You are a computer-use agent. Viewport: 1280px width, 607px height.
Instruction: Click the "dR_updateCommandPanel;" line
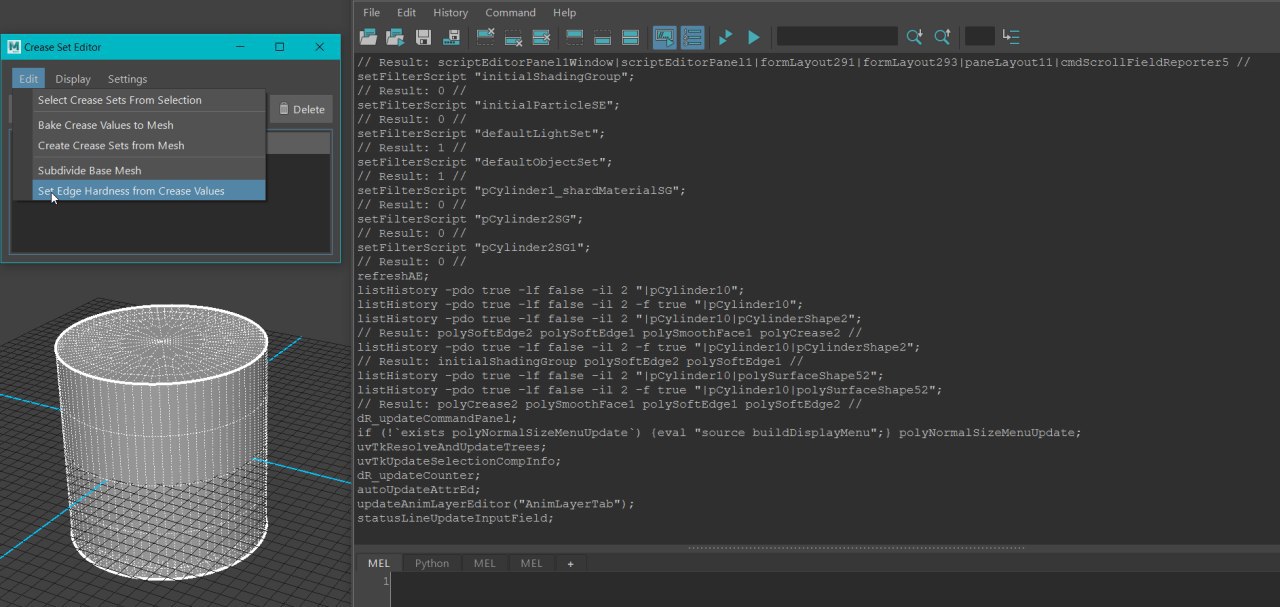pos(436,419)
